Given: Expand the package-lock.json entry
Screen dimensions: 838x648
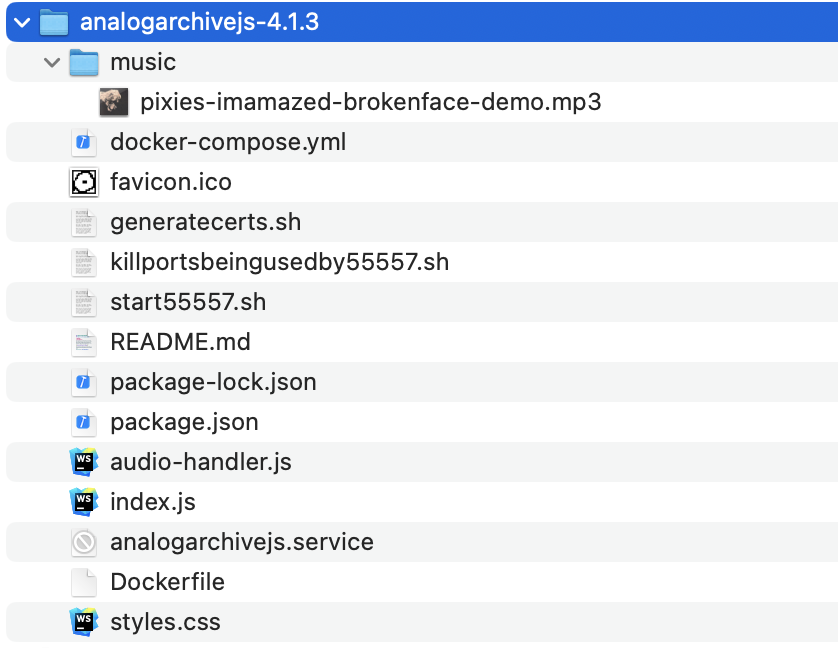Looking at the screenshot, I should coord(214,382).
